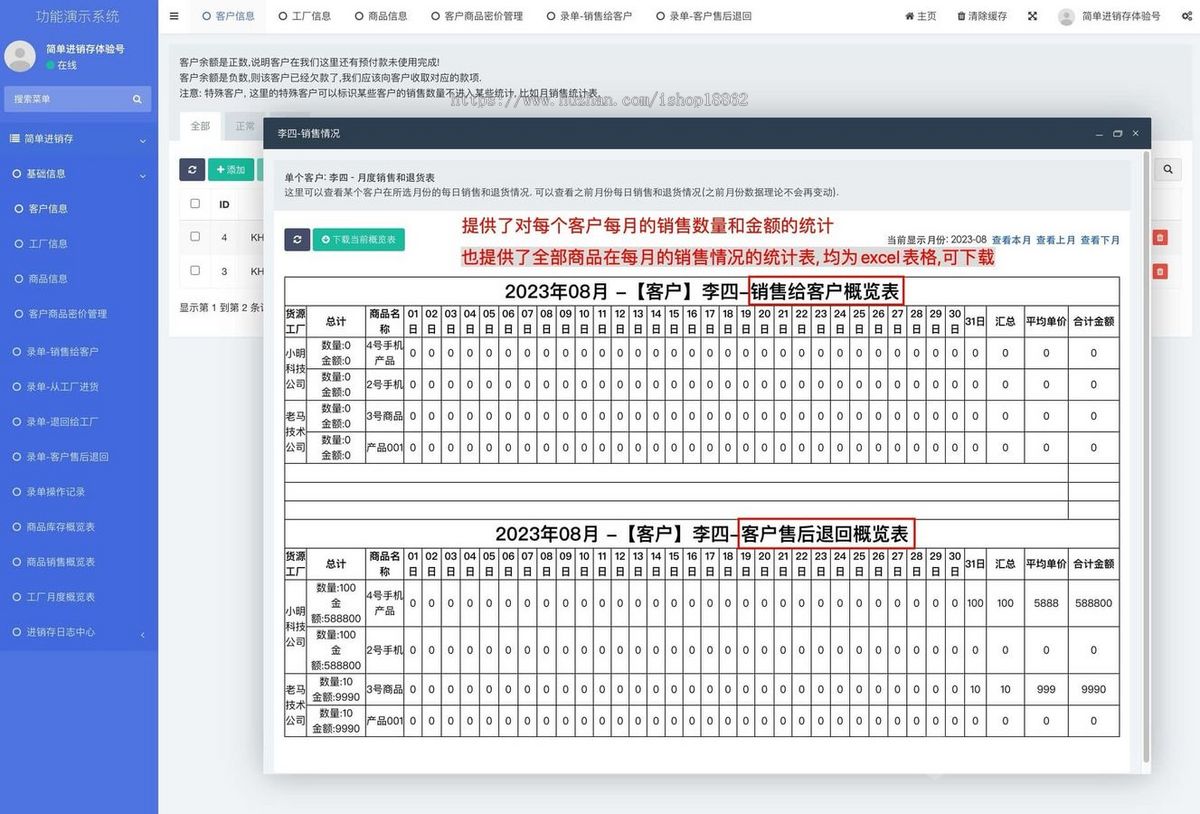Switch to the 录单-销售给客户 tab

pyautogui.click(x=594, y=16)
